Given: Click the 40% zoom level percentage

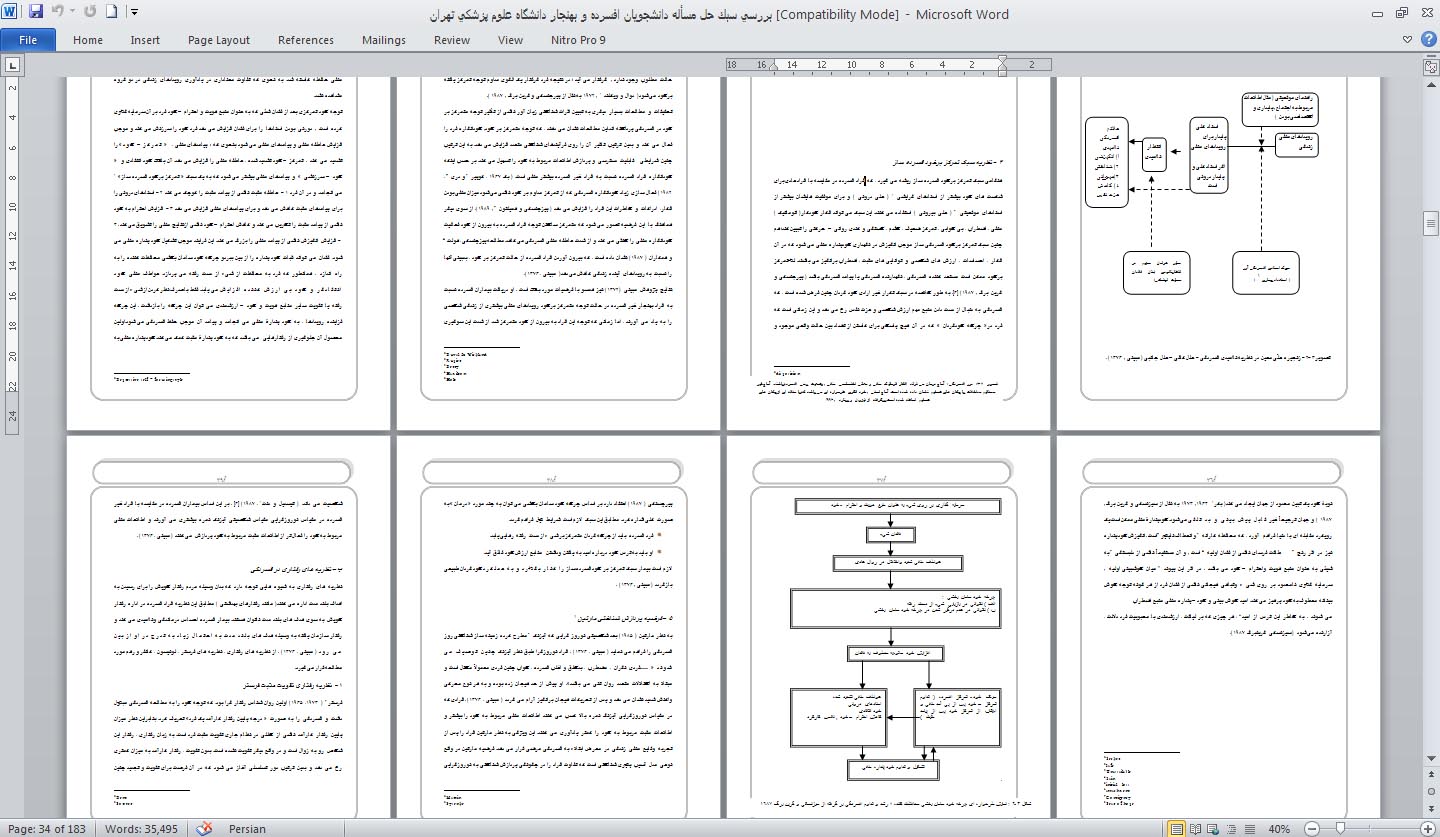Looking at the screenshot, I should pos(1278,829).
